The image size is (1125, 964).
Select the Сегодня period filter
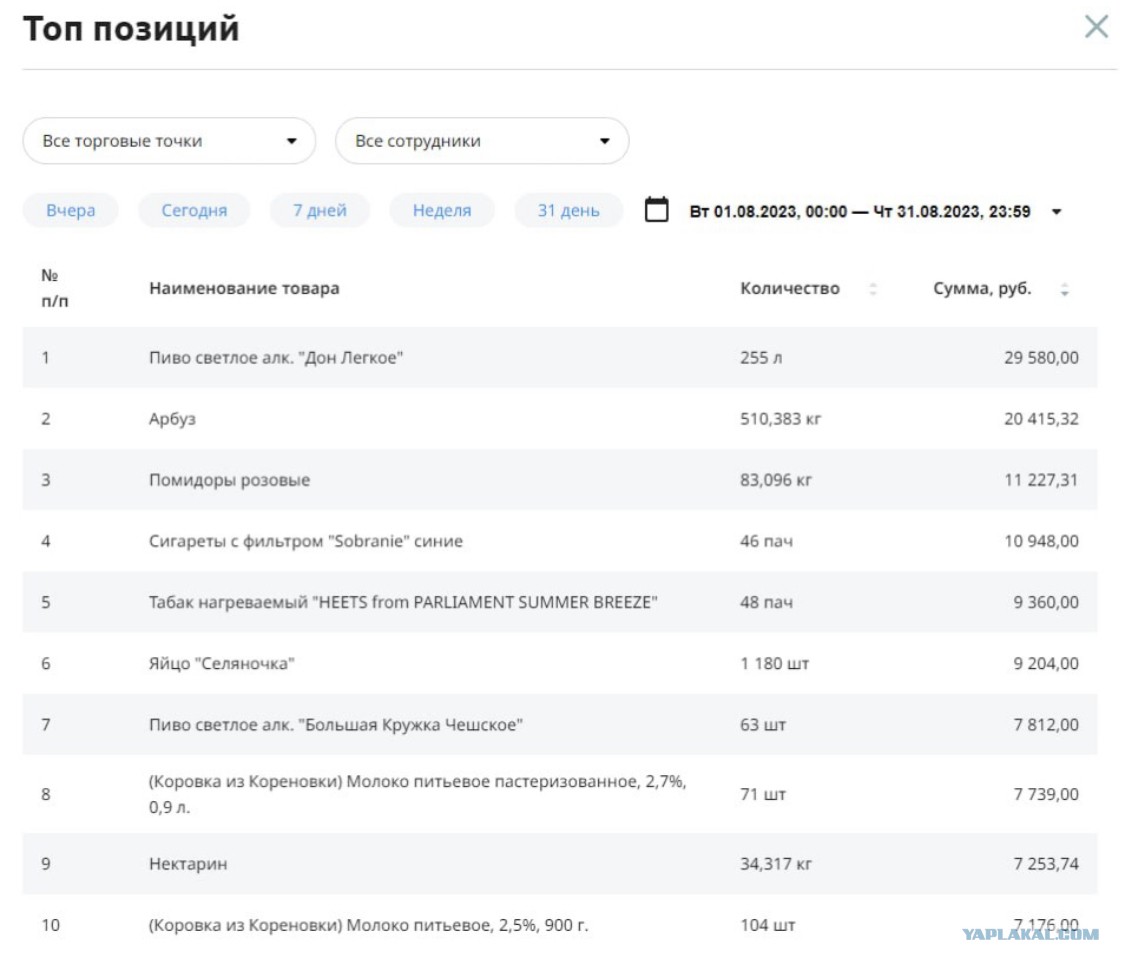[x=194, y=210]
